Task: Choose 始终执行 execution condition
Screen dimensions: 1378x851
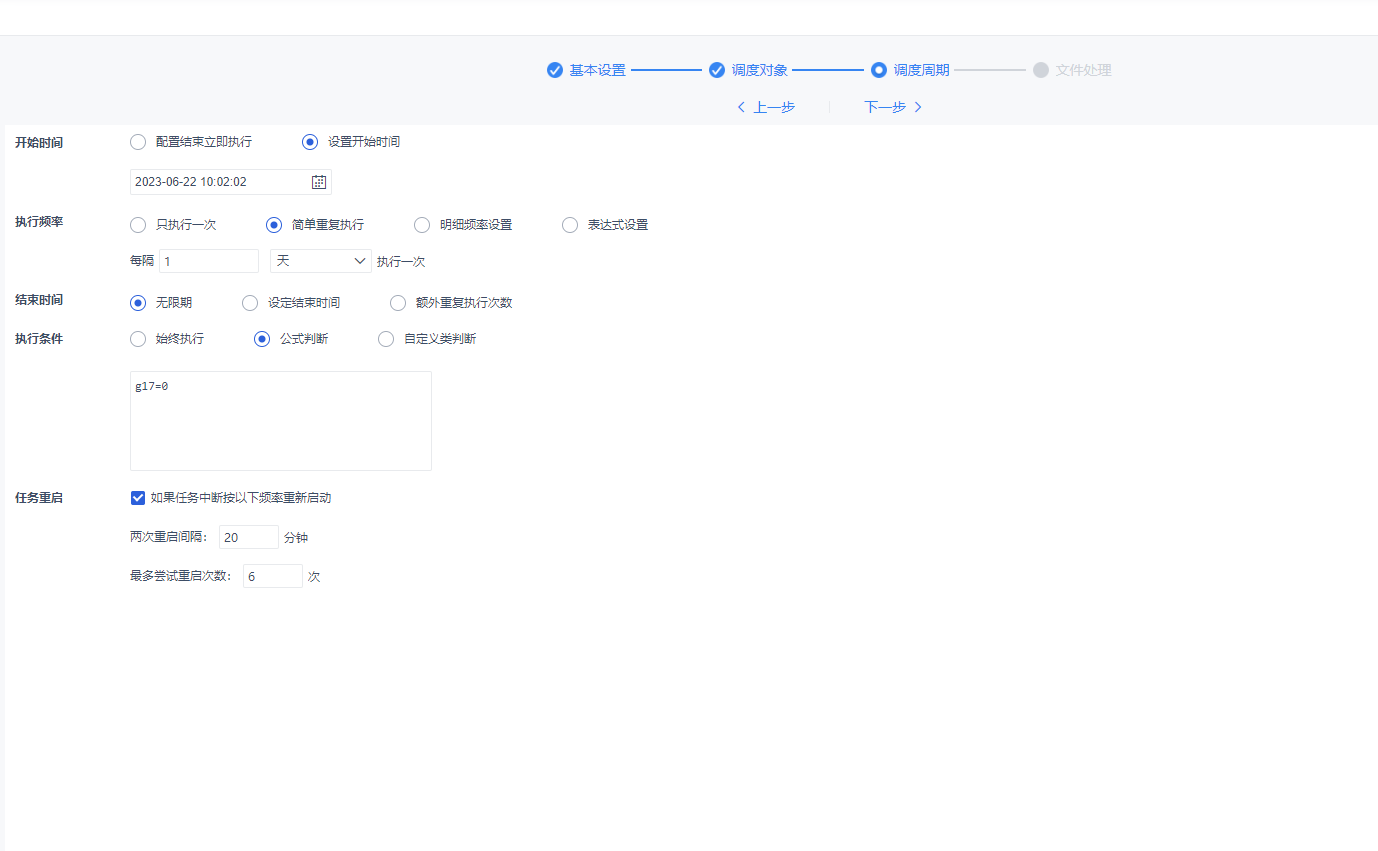Action: pos(138,339)
